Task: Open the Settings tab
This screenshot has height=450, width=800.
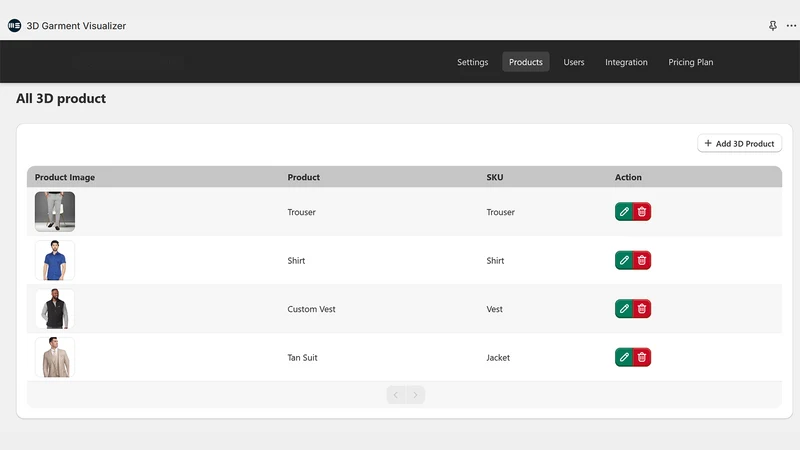Action: [x=472, y=62]
